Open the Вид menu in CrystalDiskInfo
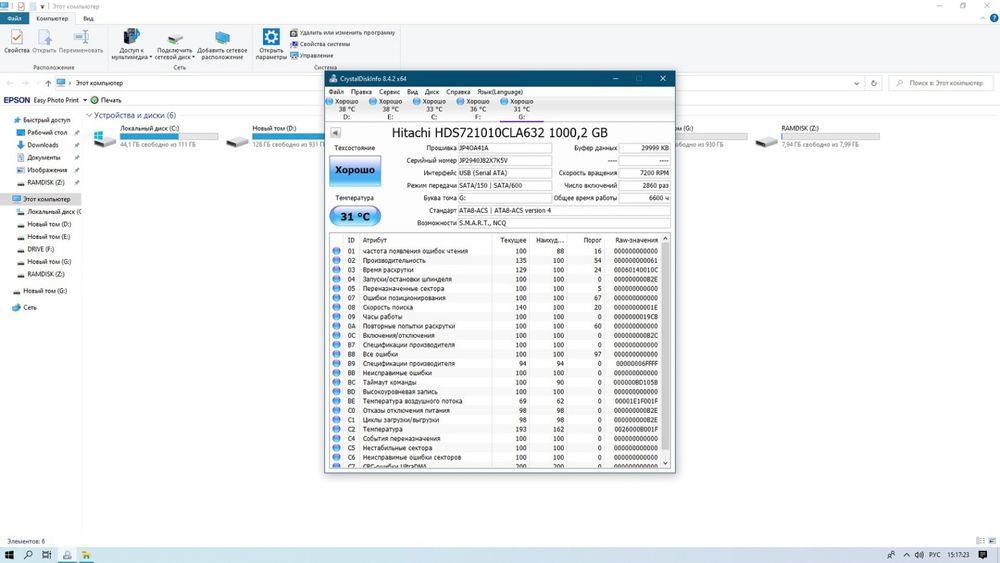This screenshot has width=1000, height=563. click(413, 92)
